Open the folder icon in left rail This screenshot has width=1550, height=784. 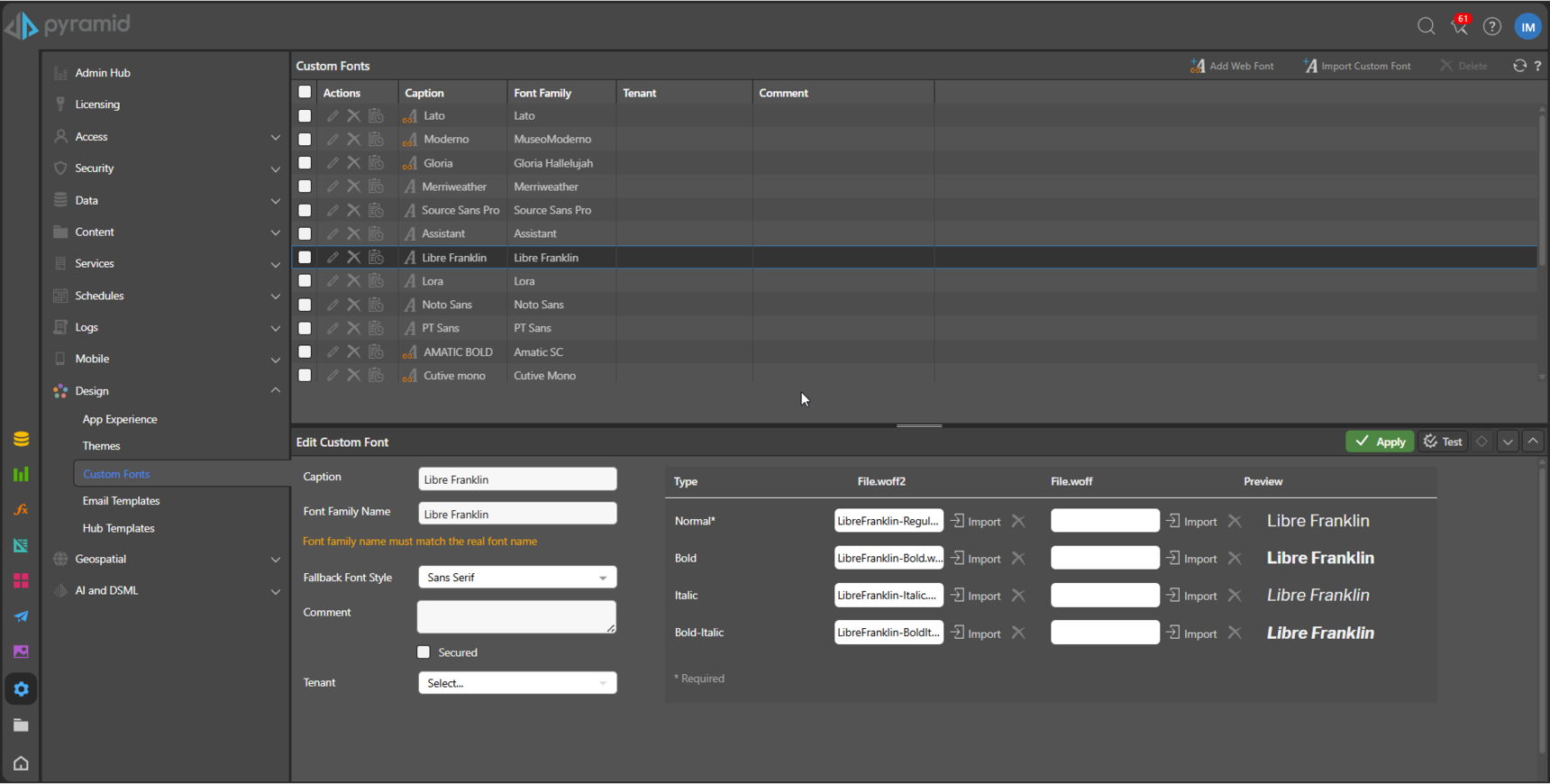tap(21, 725)
